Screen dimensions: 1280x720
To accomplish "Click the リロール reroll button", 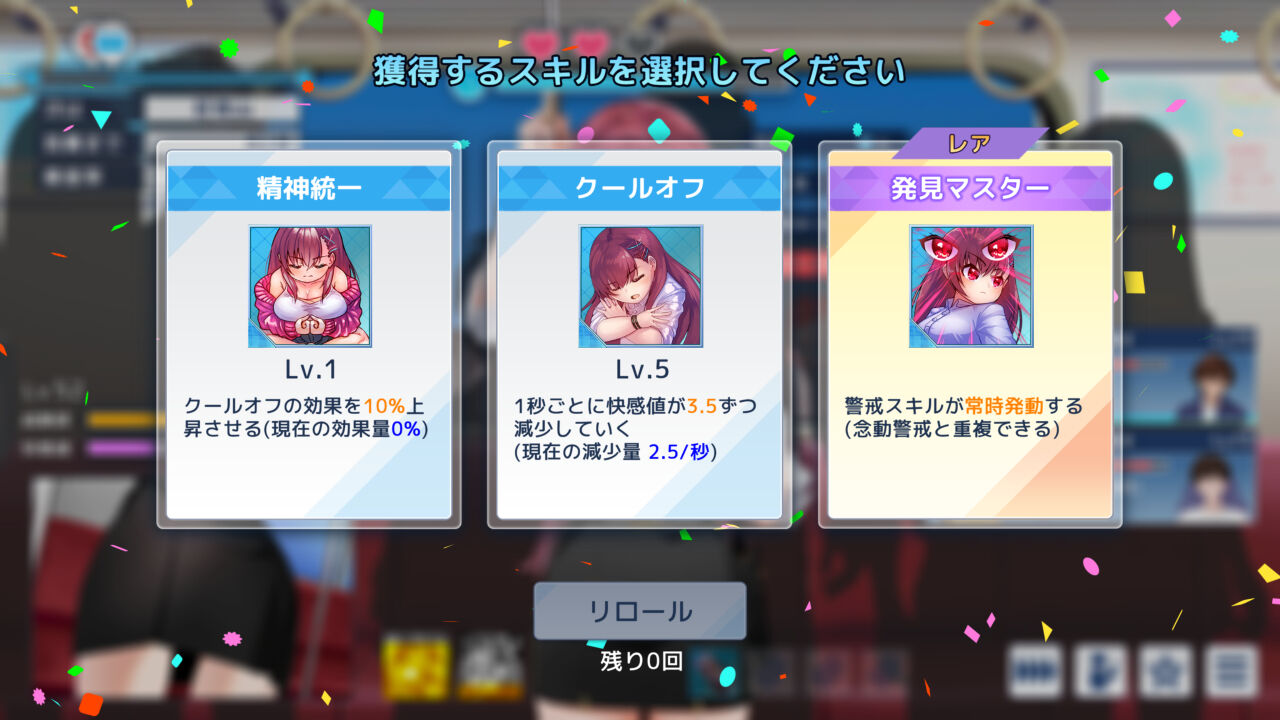I will point(640,611).
